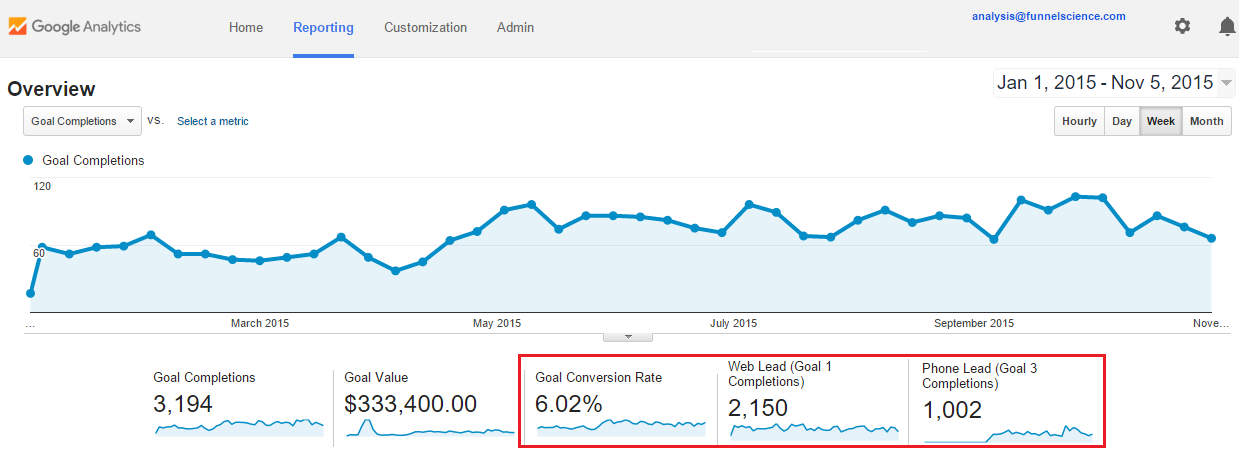The image size is (1239, 449).
Task: Switch the chart to Day view
Action: click(1122, 121)
